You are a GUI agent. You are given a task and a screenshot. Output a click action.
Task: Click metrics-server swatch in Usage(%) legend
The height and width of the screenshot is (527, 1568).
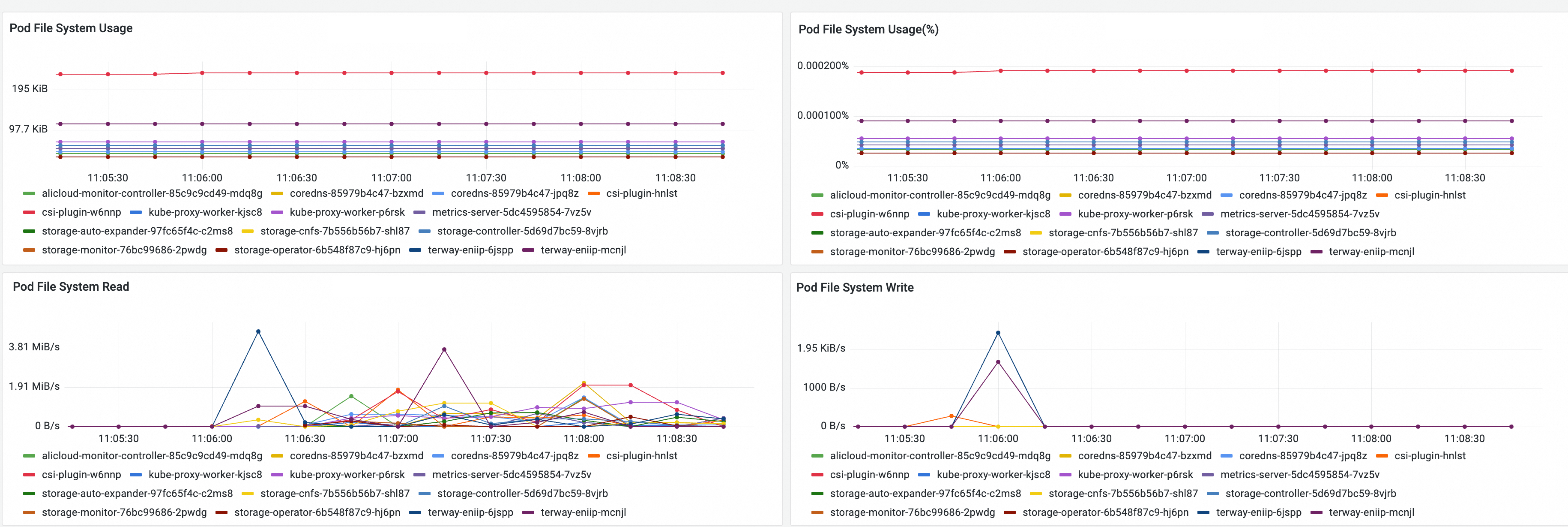(1208, 214)
